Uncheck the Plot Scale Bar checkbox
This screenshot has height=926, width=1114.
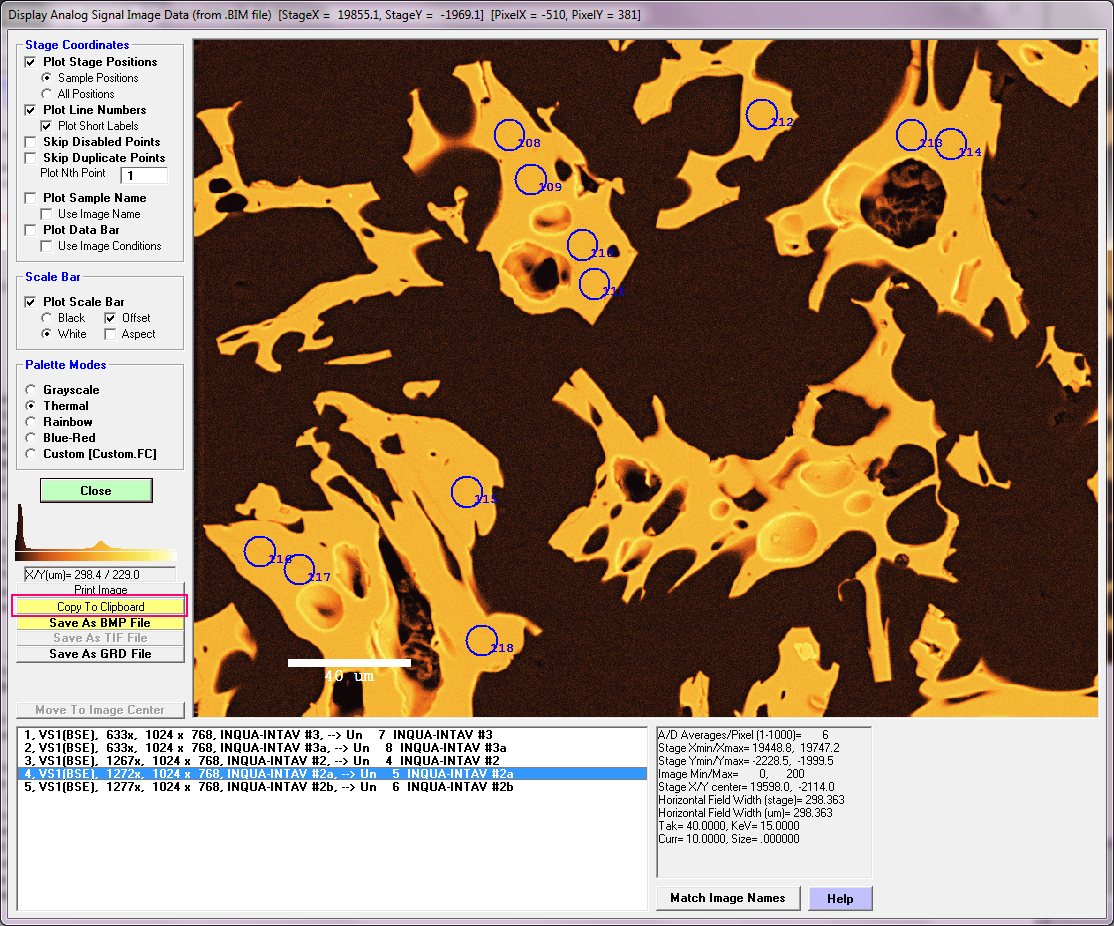31,302
